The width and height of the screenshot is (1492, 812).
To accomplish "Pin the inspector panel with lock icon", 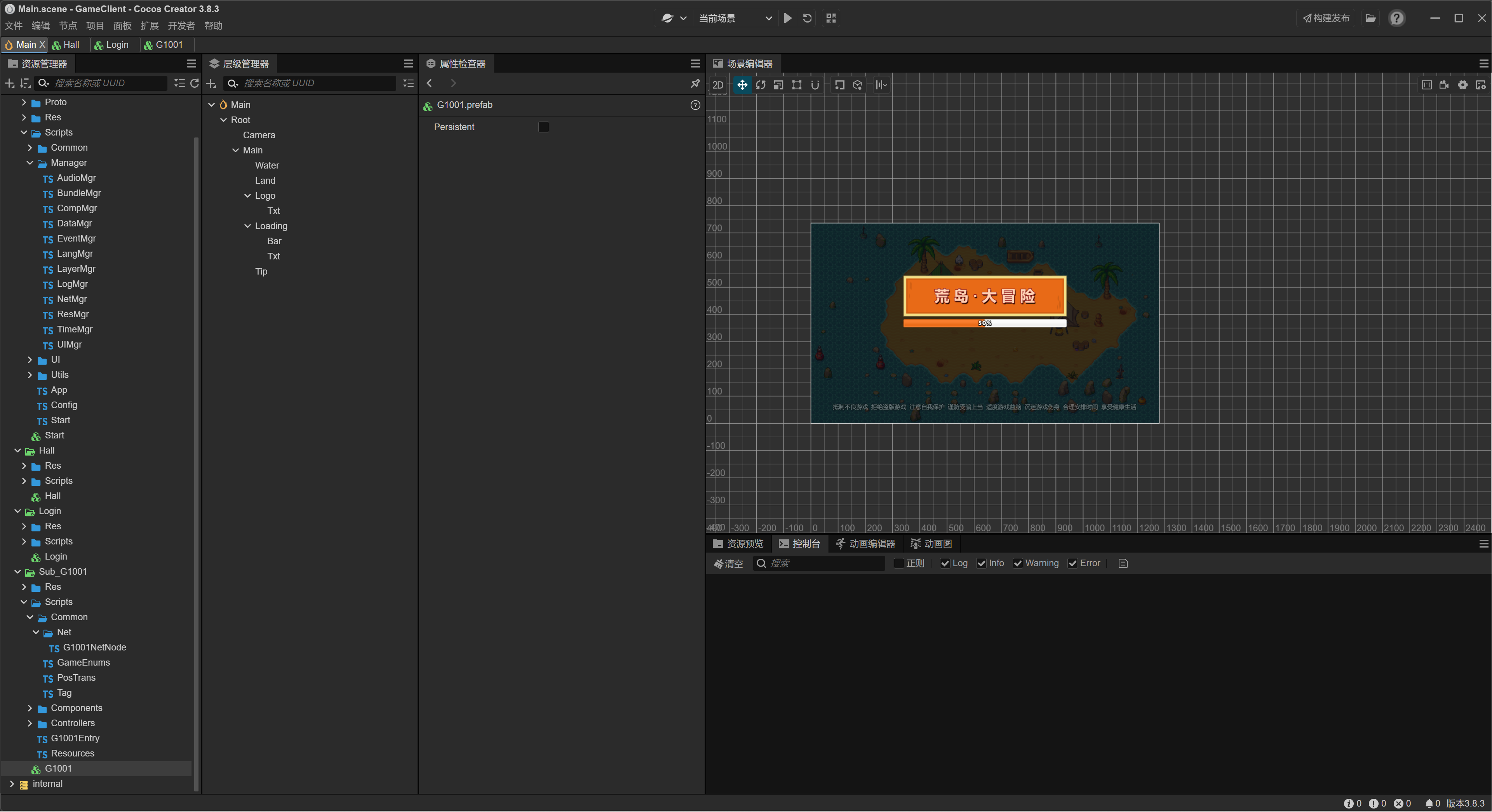I will tap(695, 83).
